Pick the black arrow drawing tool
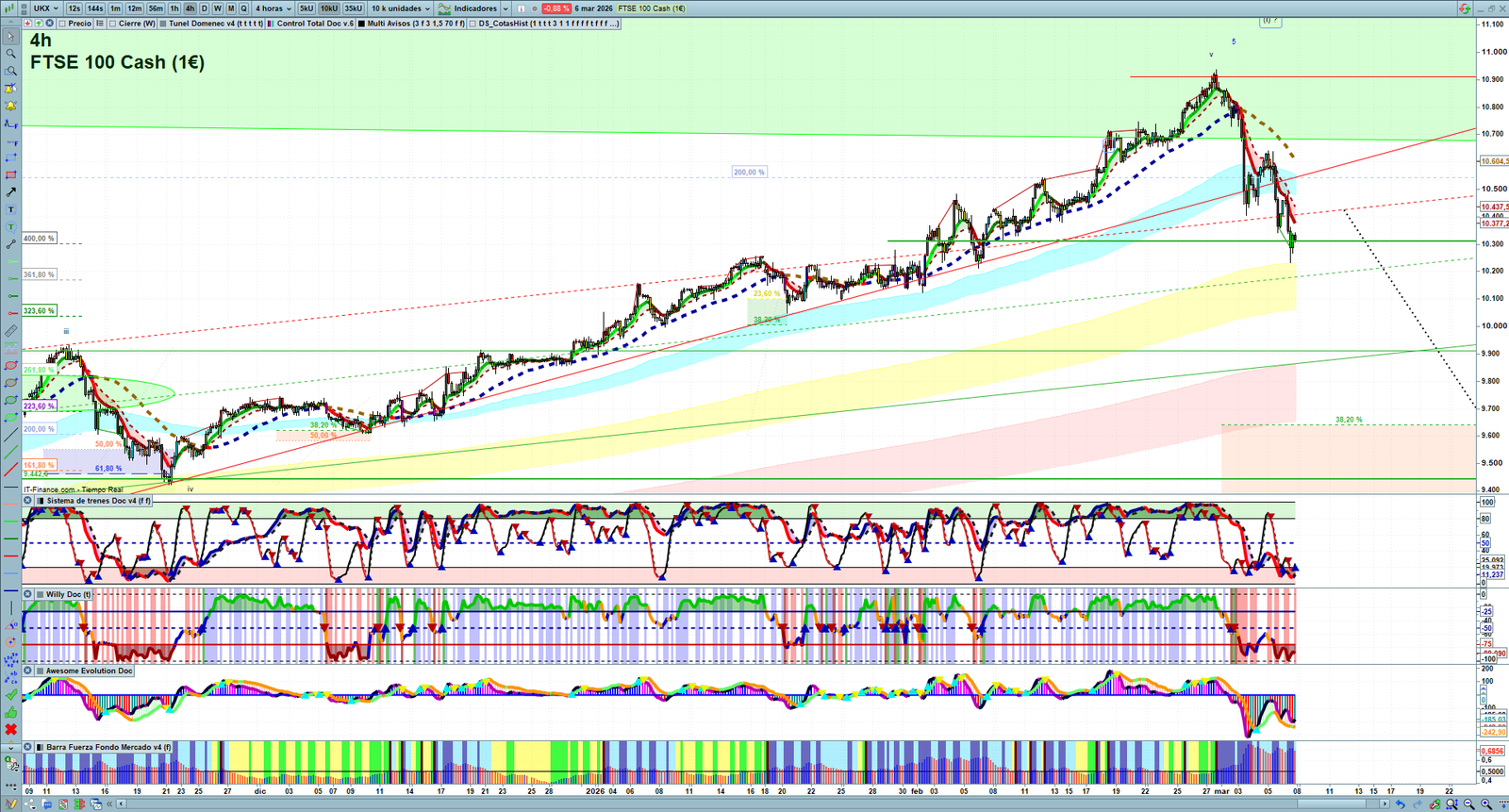Viewport: 1509px width, 812px height. [11, 192]
